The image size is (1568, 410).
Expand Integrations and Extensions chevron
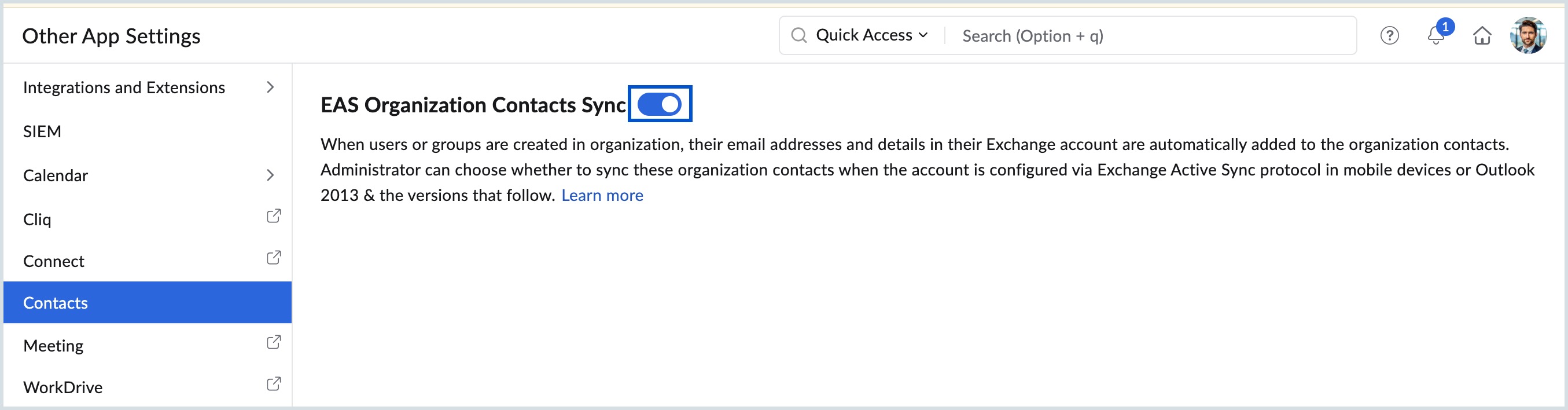pos(270,87)
